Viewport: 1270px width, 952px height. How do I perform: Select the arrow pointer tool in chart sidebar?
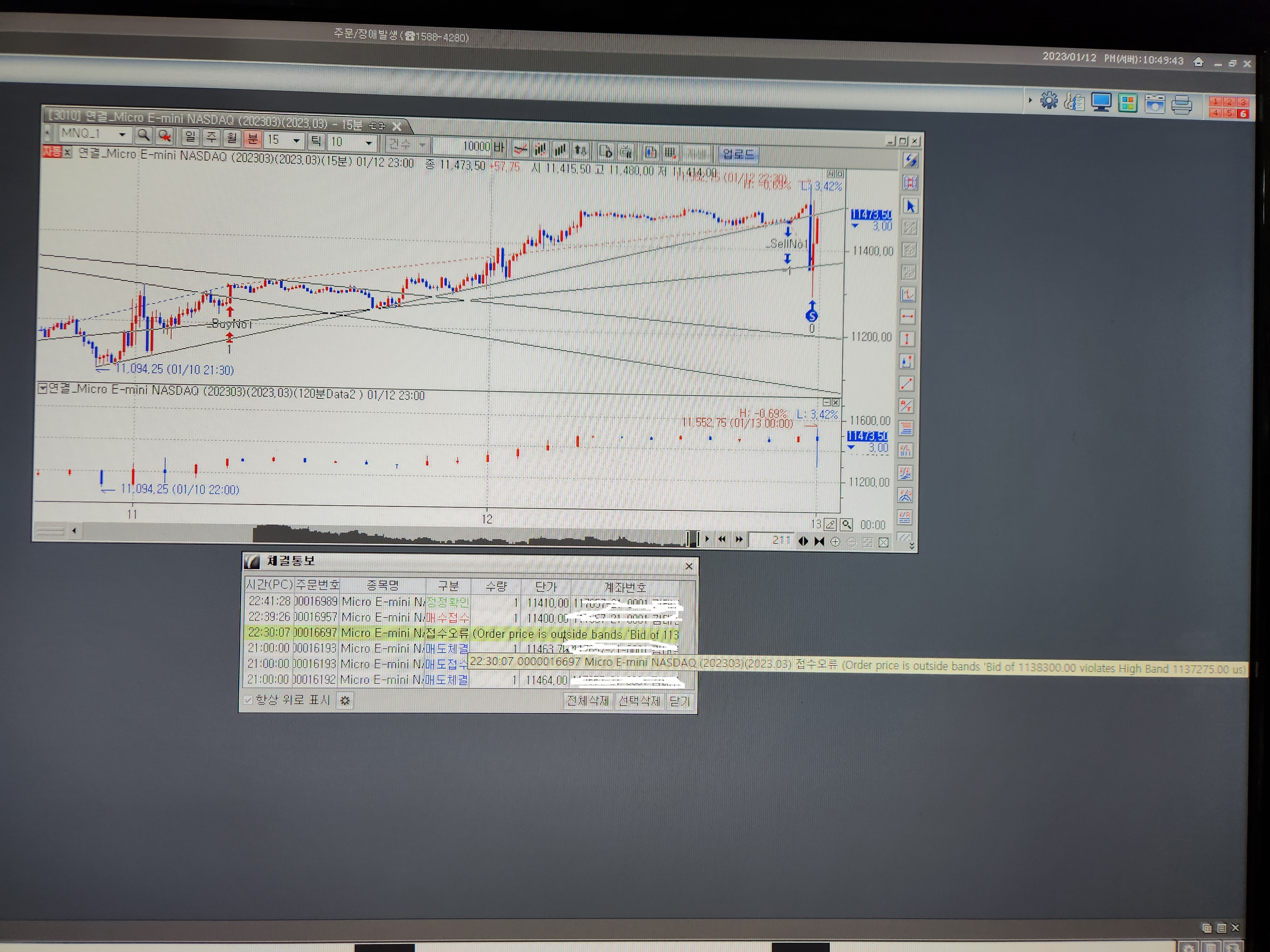point(910,206)
